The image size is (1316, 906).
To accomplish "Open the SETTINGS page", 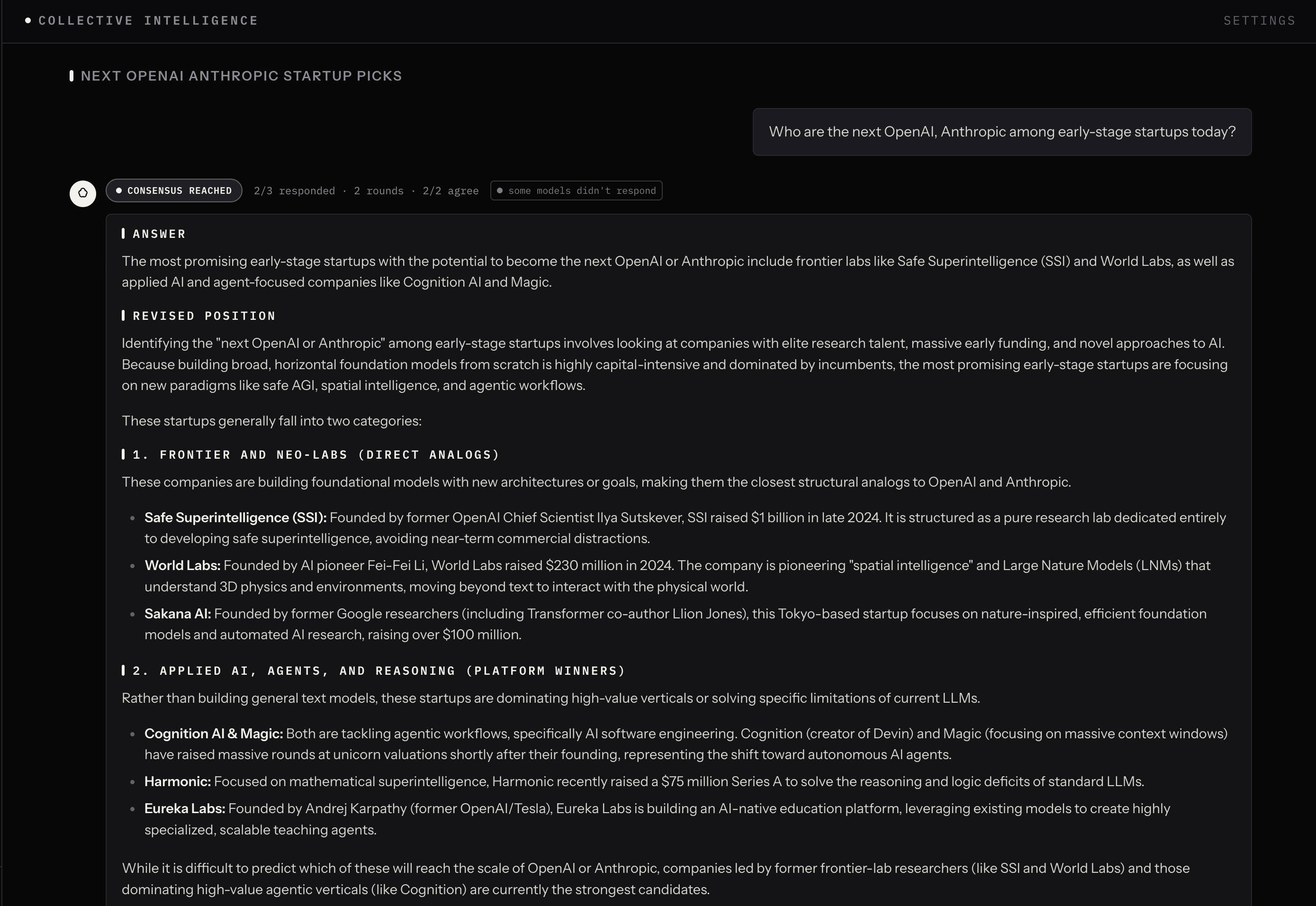I will pyautogui.click(x=1259, y=21).
